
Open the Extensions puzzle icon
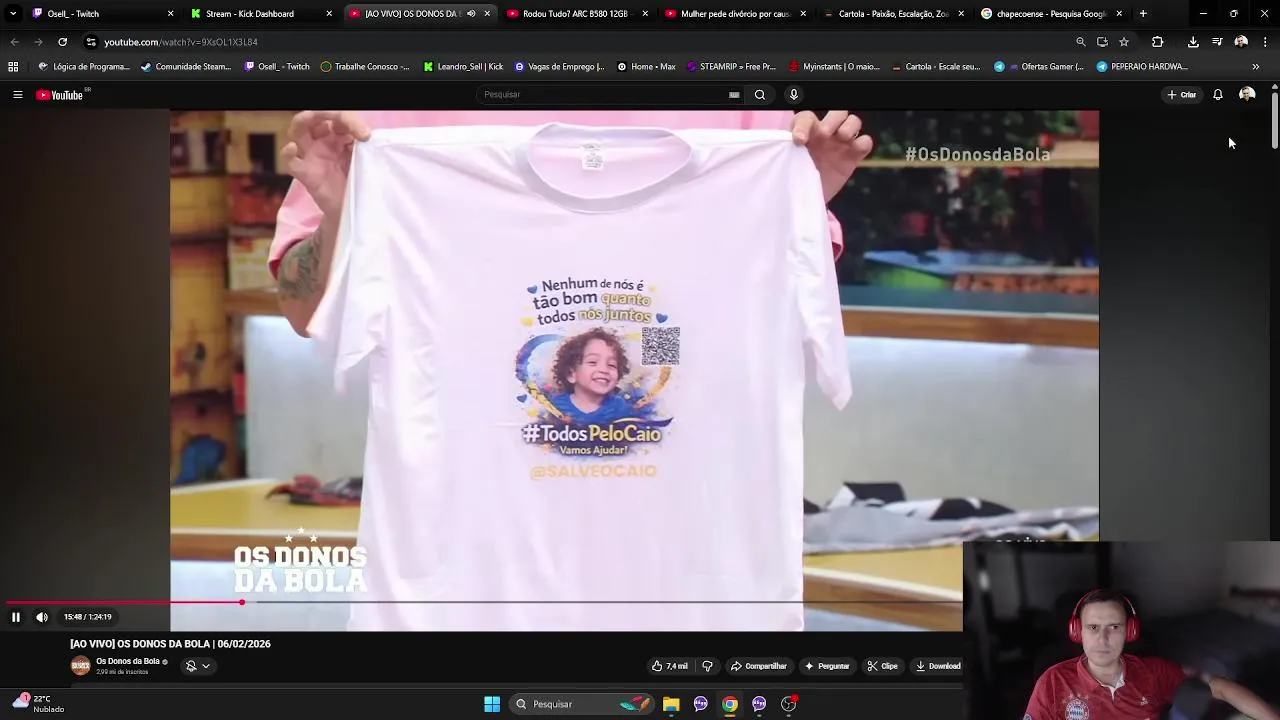[1157, 42]
